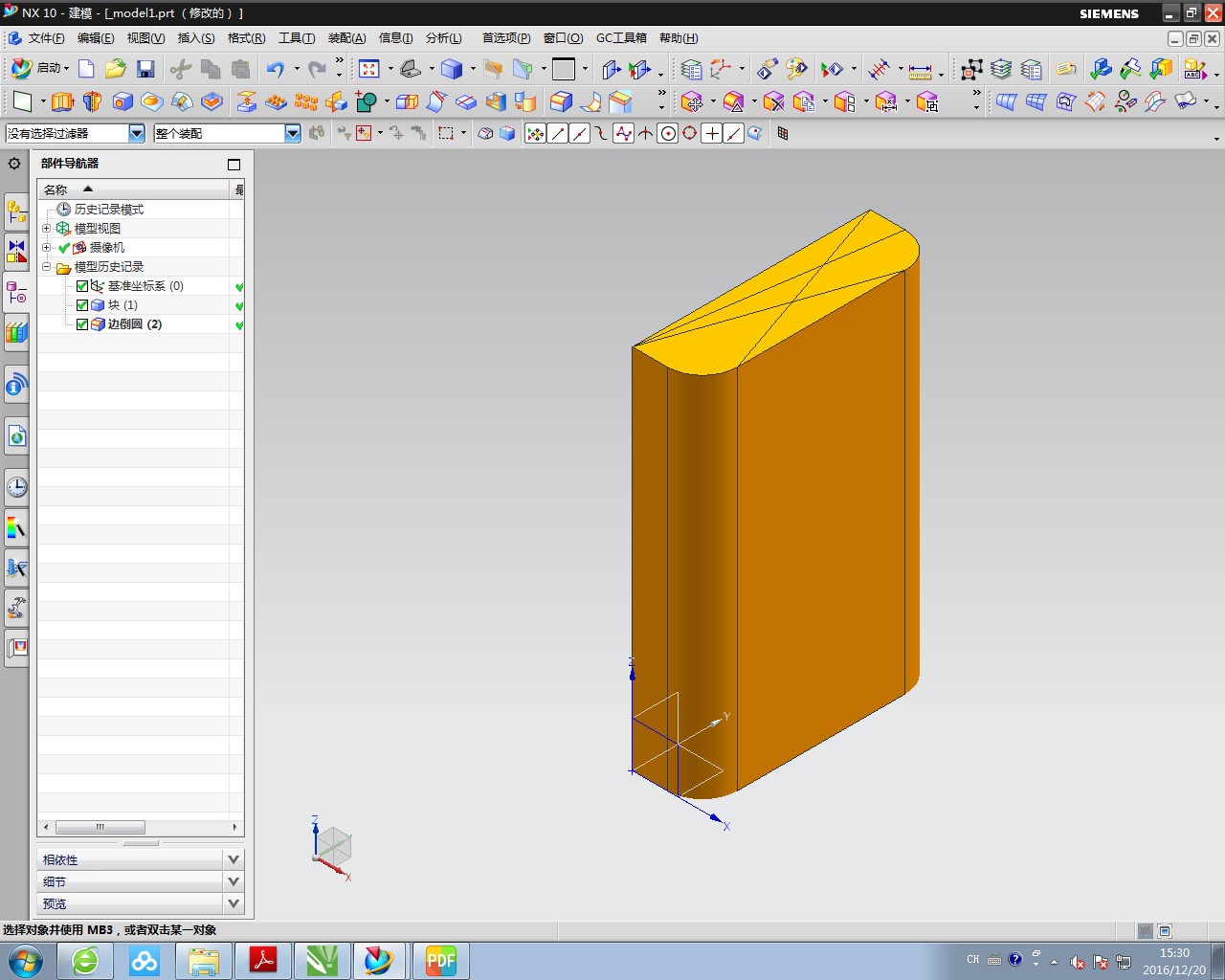Click the Delete Face icon with X

pyautogui.click(x=774, y=101)
